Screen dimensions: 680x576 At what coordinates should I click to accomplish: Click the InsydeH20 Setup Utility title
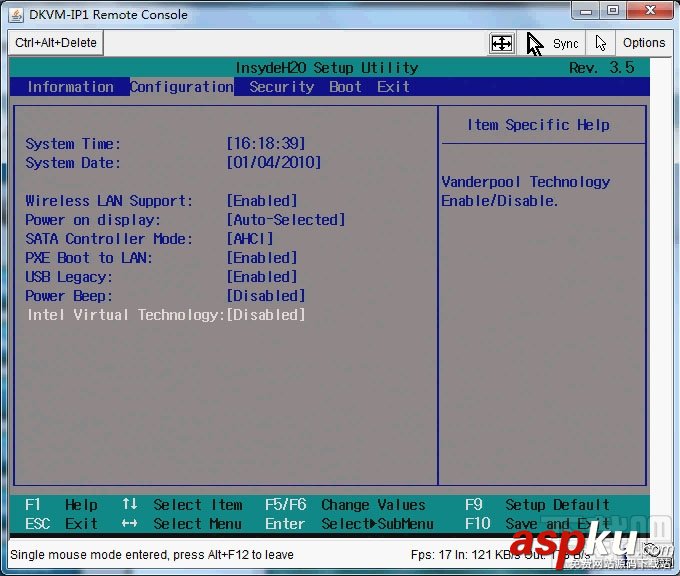[327, 68]
